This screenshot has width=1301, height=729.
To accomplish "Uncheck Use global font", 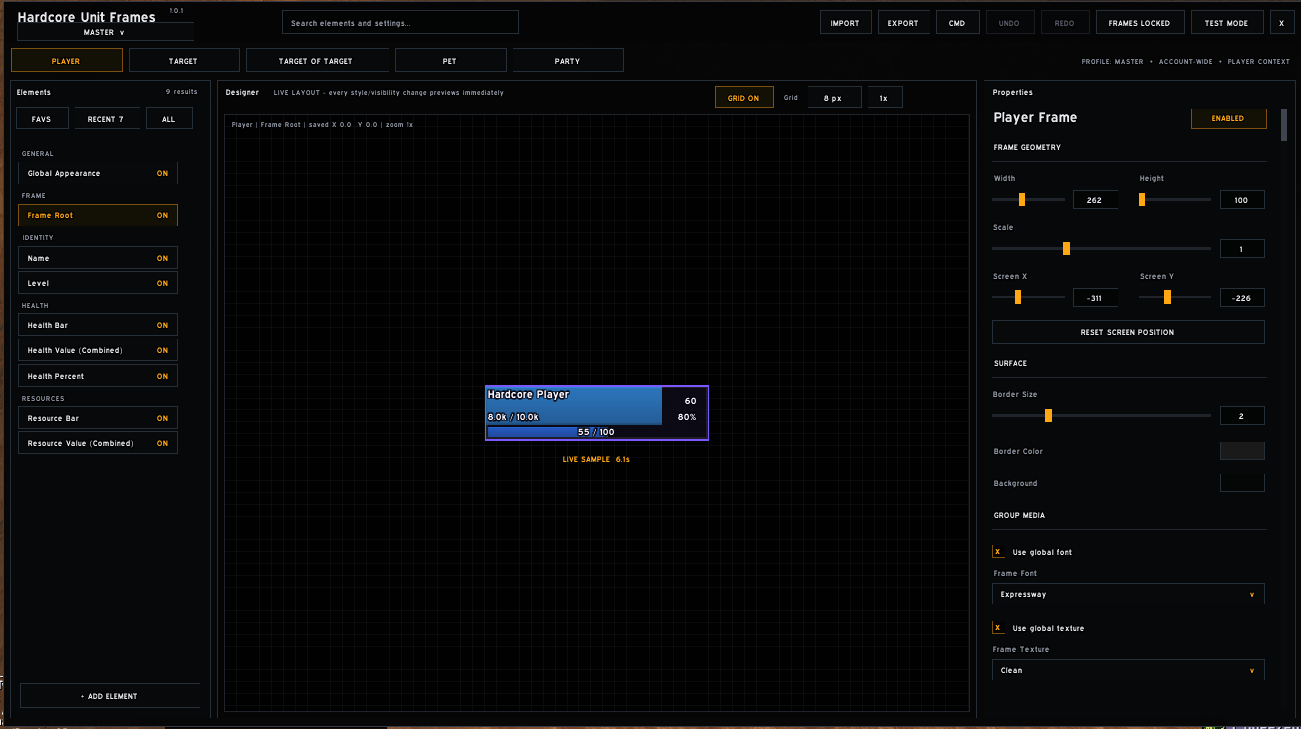I will point(998,552).
